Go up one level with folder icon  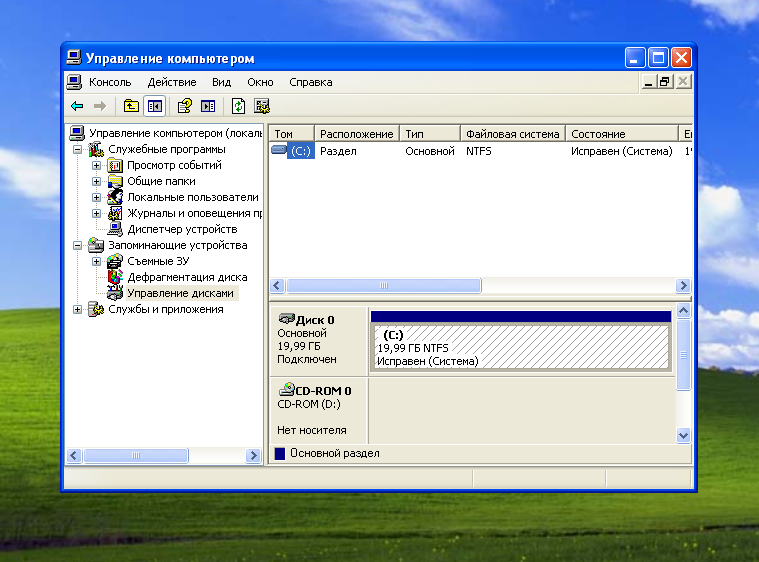pos(131,106)
